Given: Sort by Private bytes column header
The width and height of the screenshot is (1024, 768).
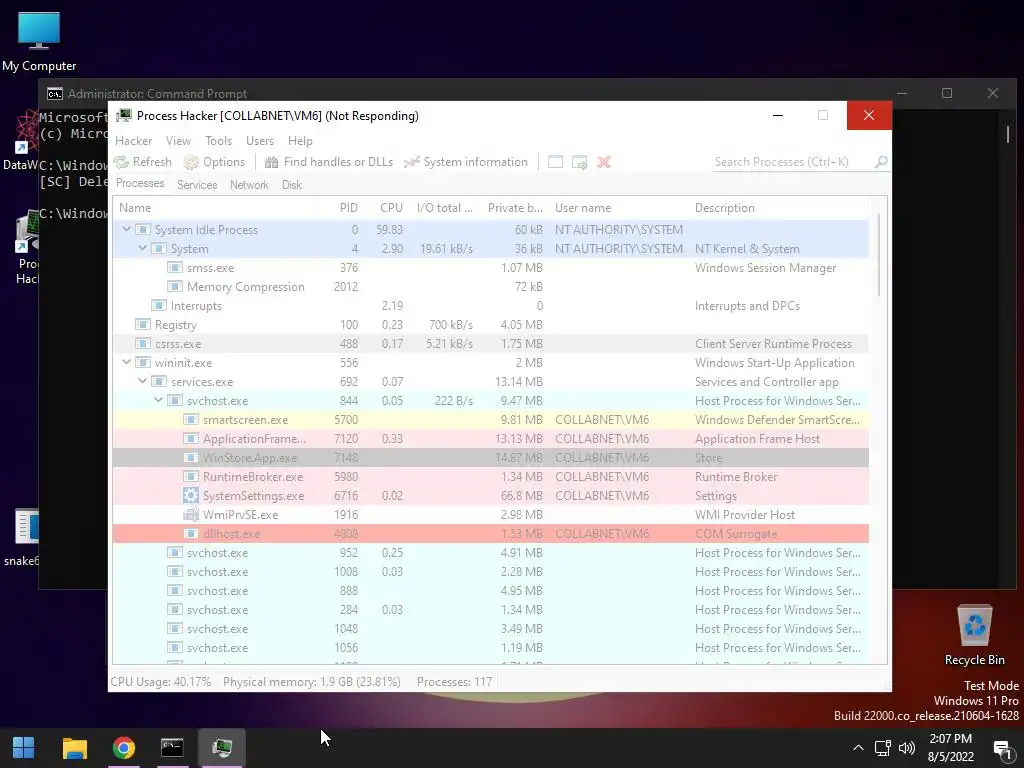Looking at the screenshot, I should (x=514, y=208).
